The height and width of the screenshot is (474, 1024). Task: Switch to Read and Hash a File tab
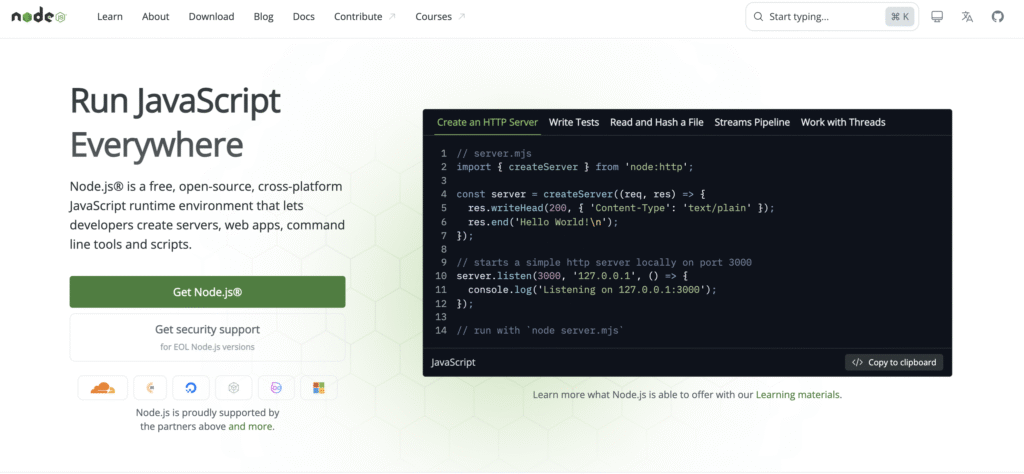[656, 122]
